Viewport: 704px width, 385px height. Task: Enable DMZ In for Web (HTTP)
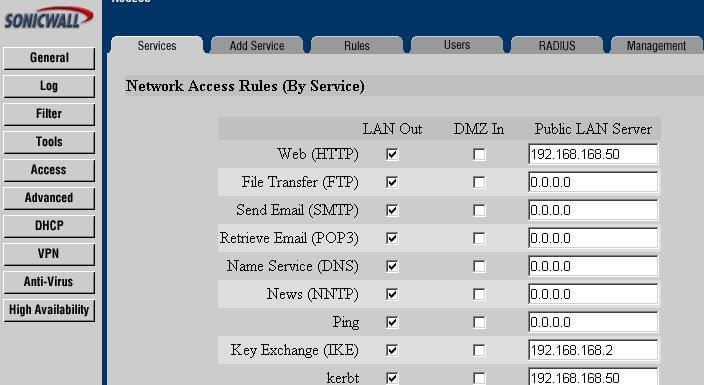click(479, 155)
